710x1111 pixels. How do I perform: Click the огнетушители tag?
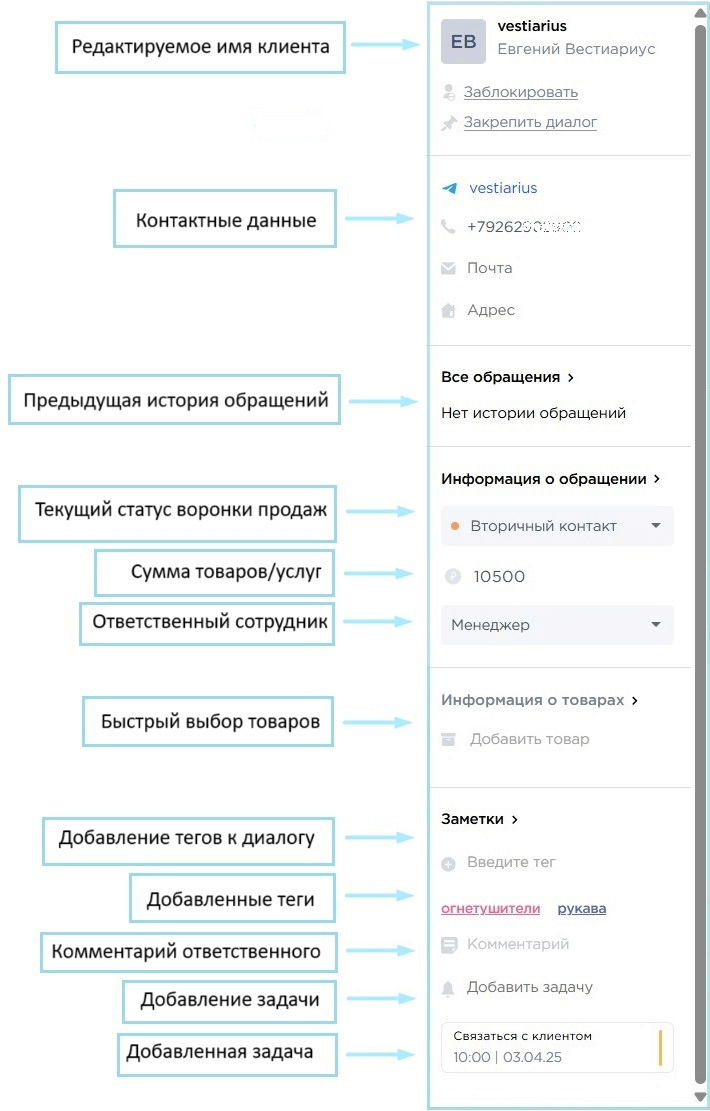(x=490, y=909)
